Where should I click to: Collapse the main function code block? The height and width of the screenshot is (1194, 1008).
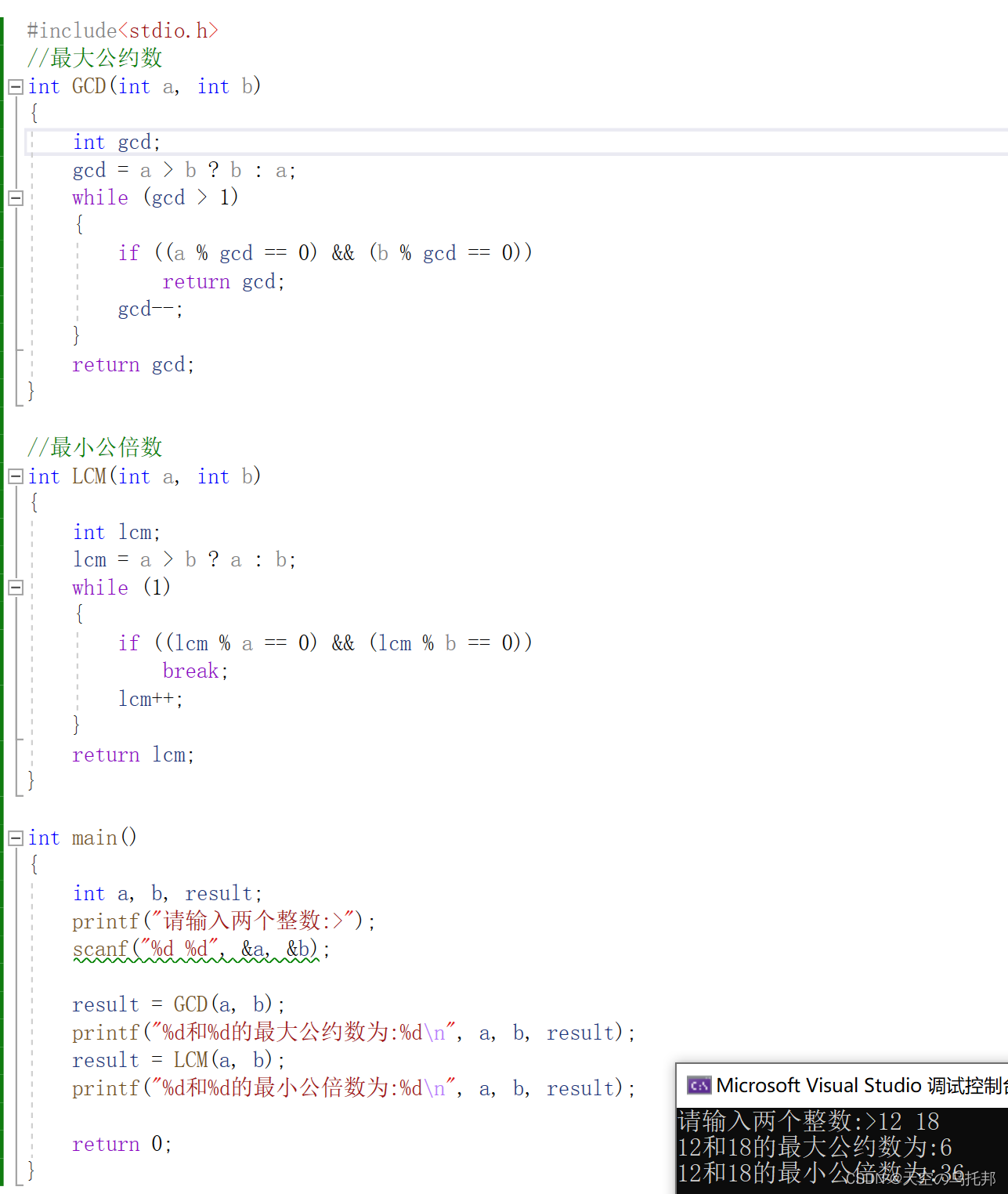pyautogui.click(x=16, y=838)
